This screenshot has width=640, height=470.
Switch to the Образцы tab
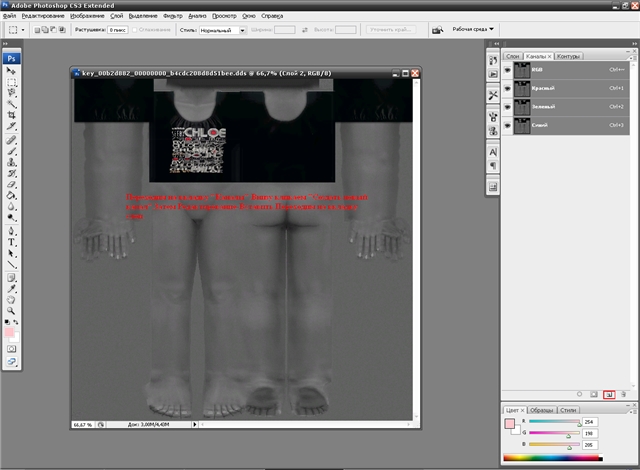point(543,410)
